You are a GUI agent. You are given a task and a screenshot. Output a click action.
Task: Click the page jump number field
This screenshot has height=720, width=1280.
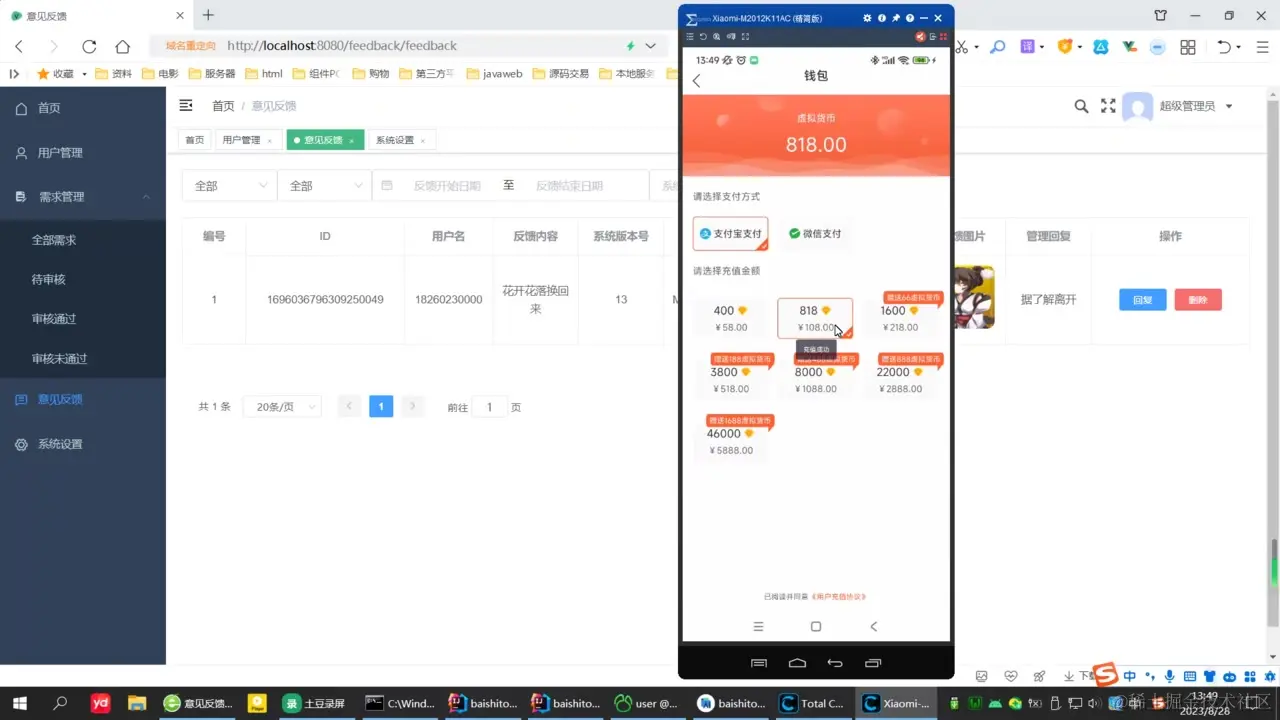[489, 407]
